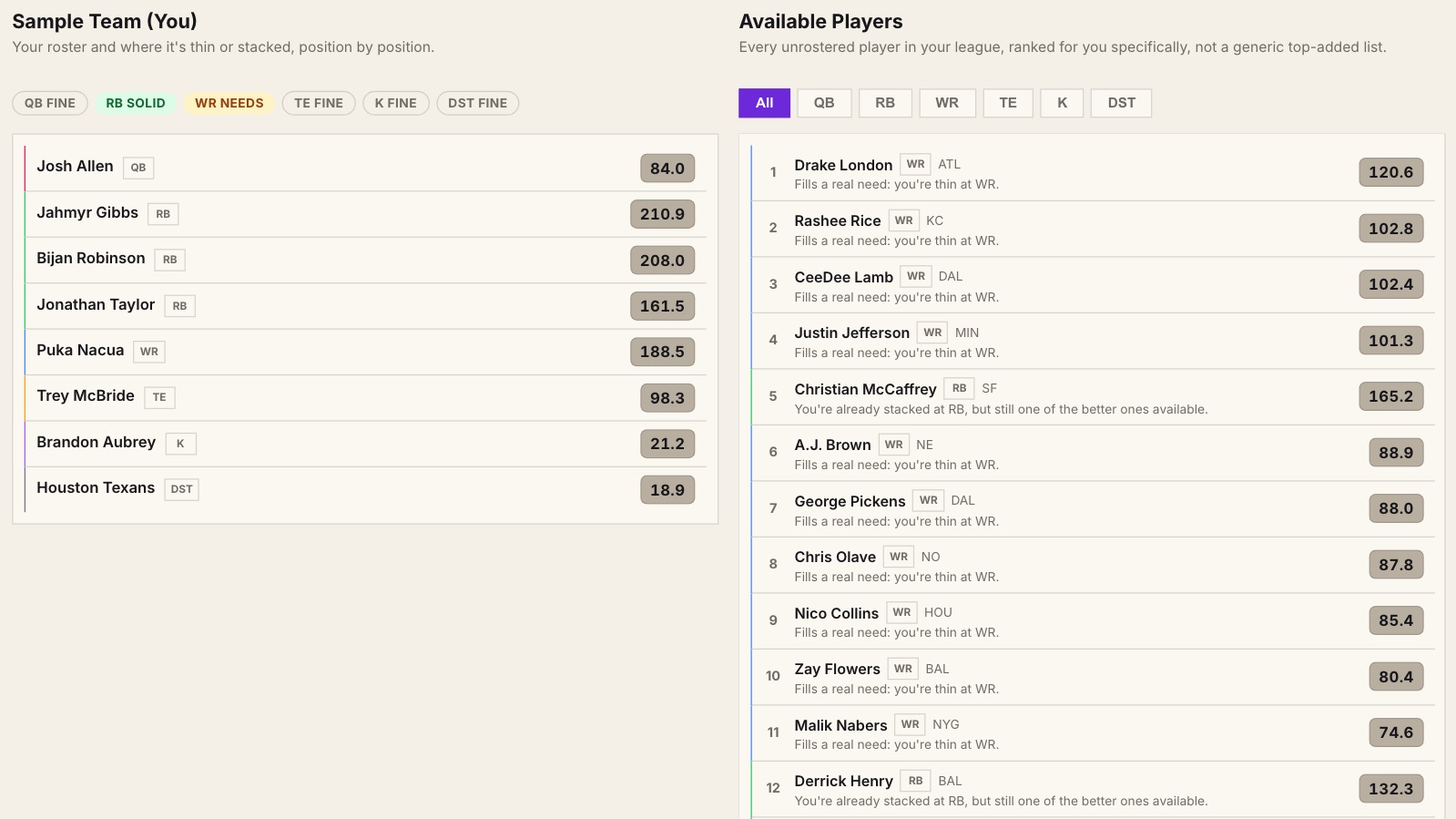1456x819 pixels.
Task: Filter available players by RB
Action: click(885, 103)
